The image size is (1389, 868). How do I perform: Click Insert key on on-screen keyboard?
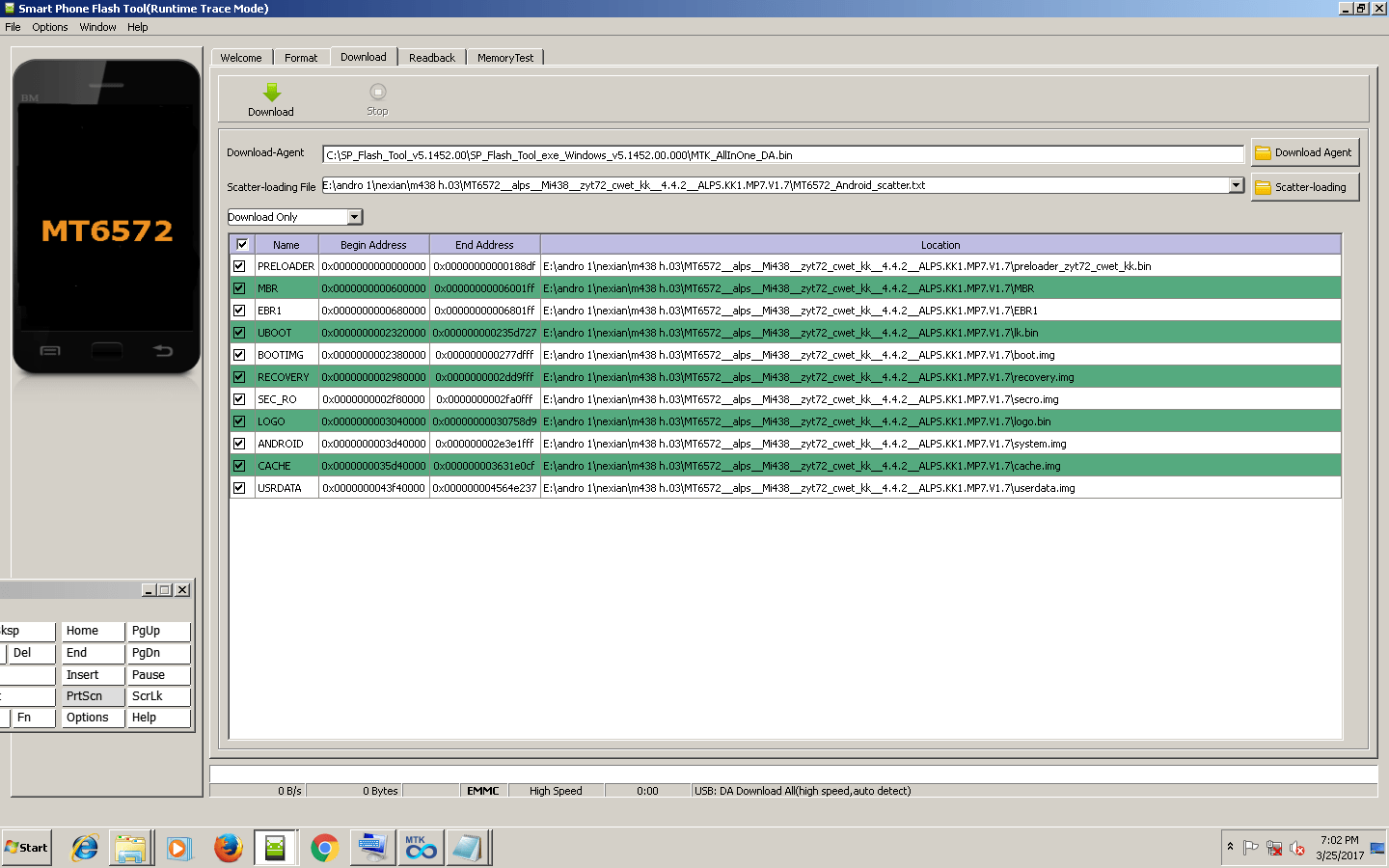(x=94, y=675)
